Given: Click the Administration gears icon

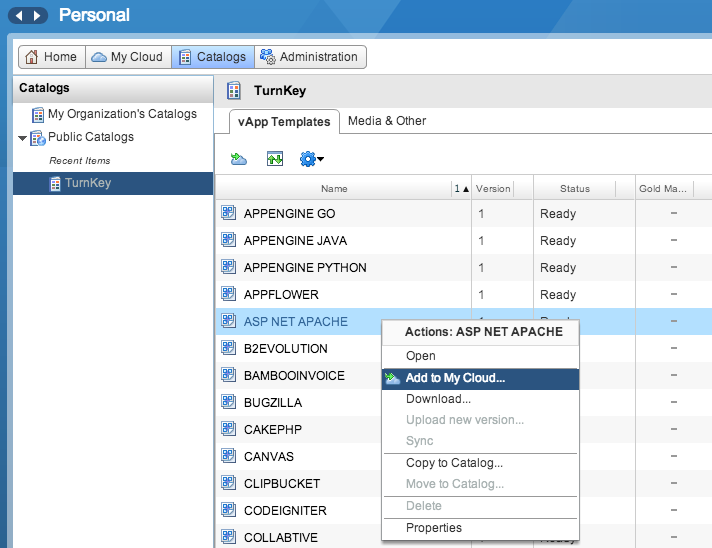Looking at the screenshot, I should coord(267,57).
